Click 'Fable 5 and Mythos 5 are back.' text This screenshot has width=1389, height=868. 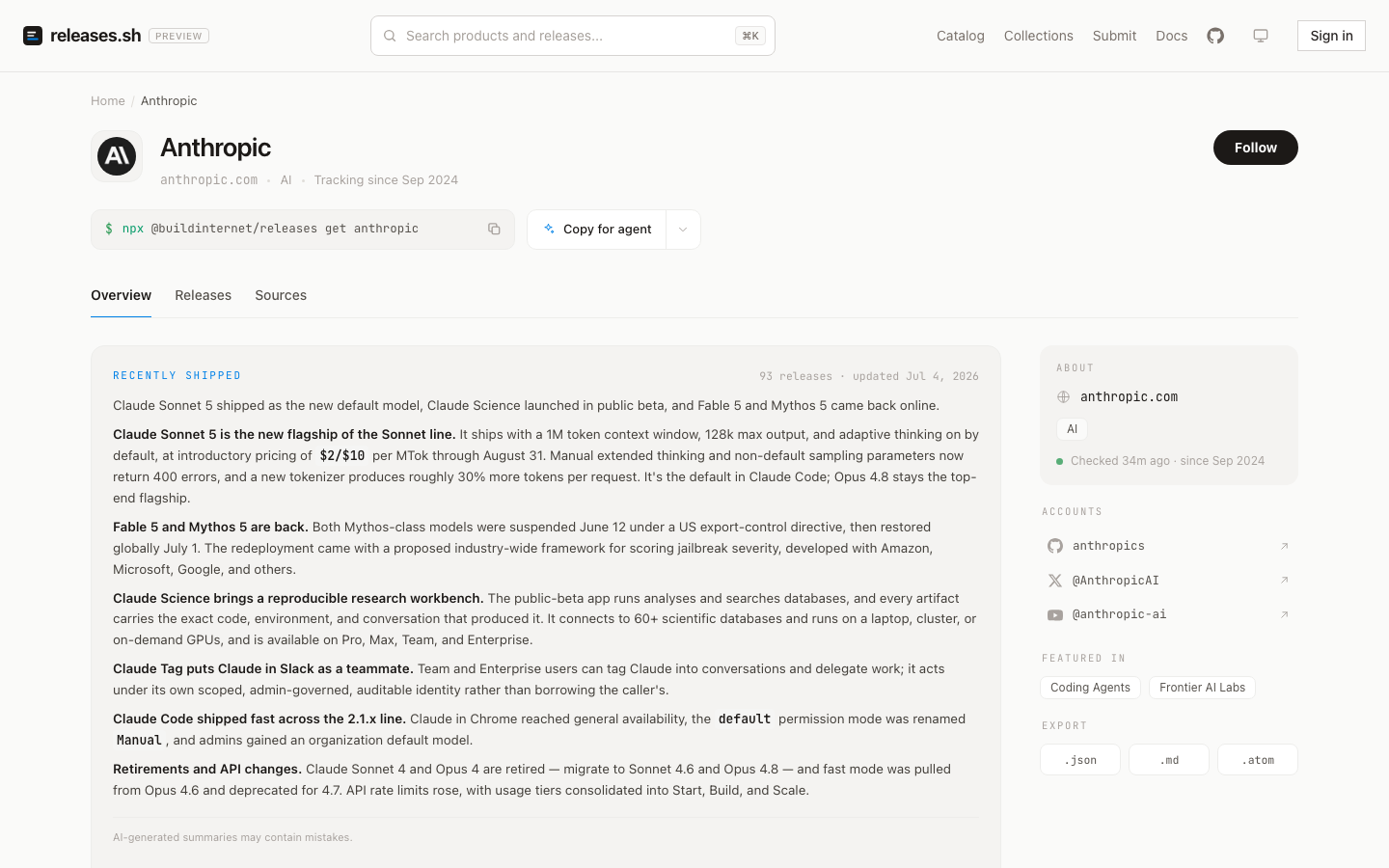[x=210, y=527]
